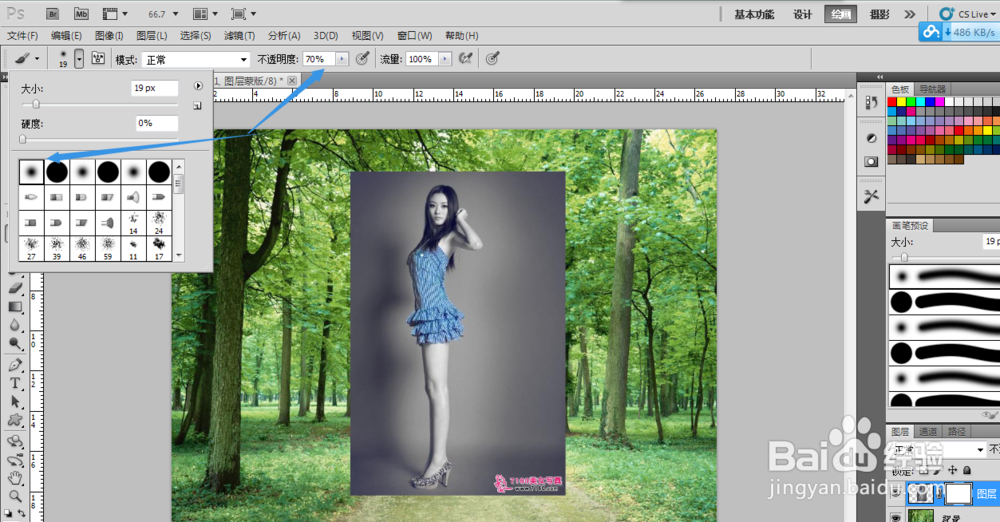The image size is (1000, 522).
Task: Open the 视图(V) menu
Action: click(x=367, y=36)
